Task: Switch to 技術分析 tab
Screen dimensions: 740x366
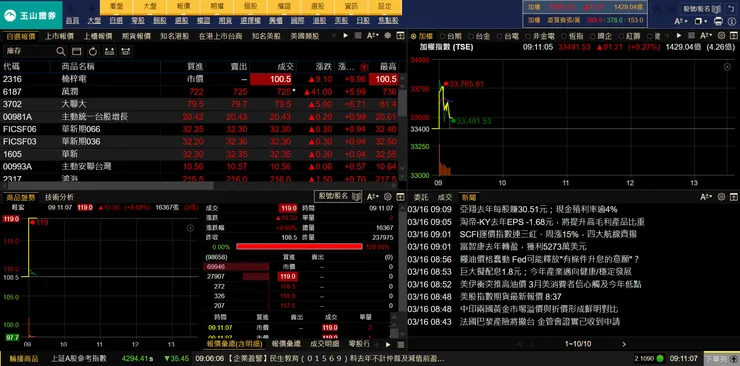Action: [59, 197]
